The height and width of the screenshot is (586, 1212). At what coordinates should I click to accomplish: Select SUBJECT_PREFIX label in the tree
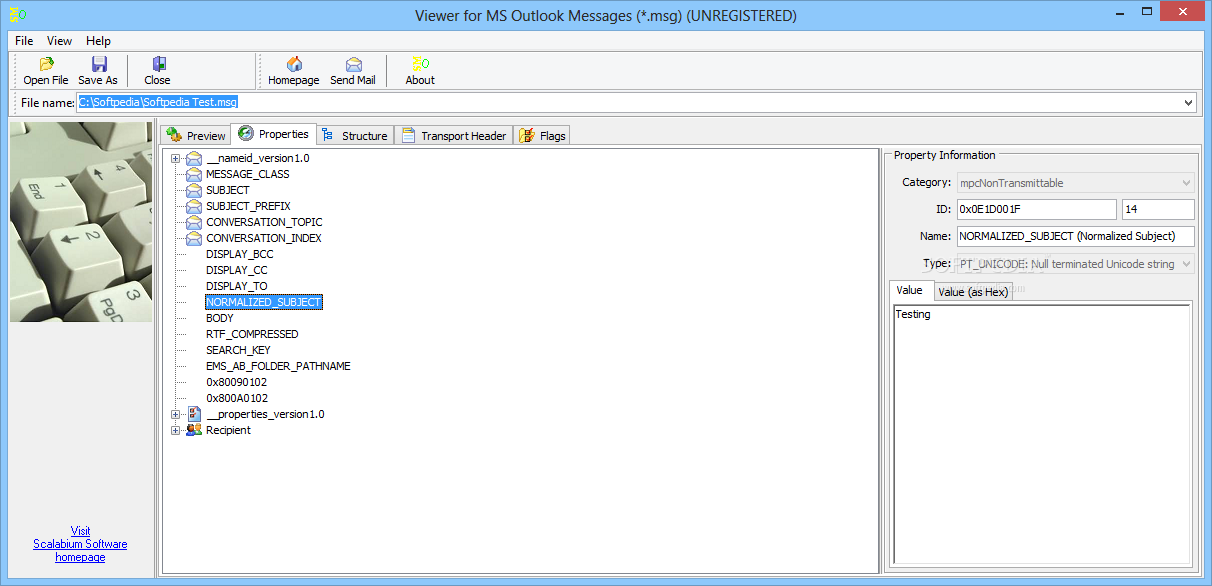point(248,206)
